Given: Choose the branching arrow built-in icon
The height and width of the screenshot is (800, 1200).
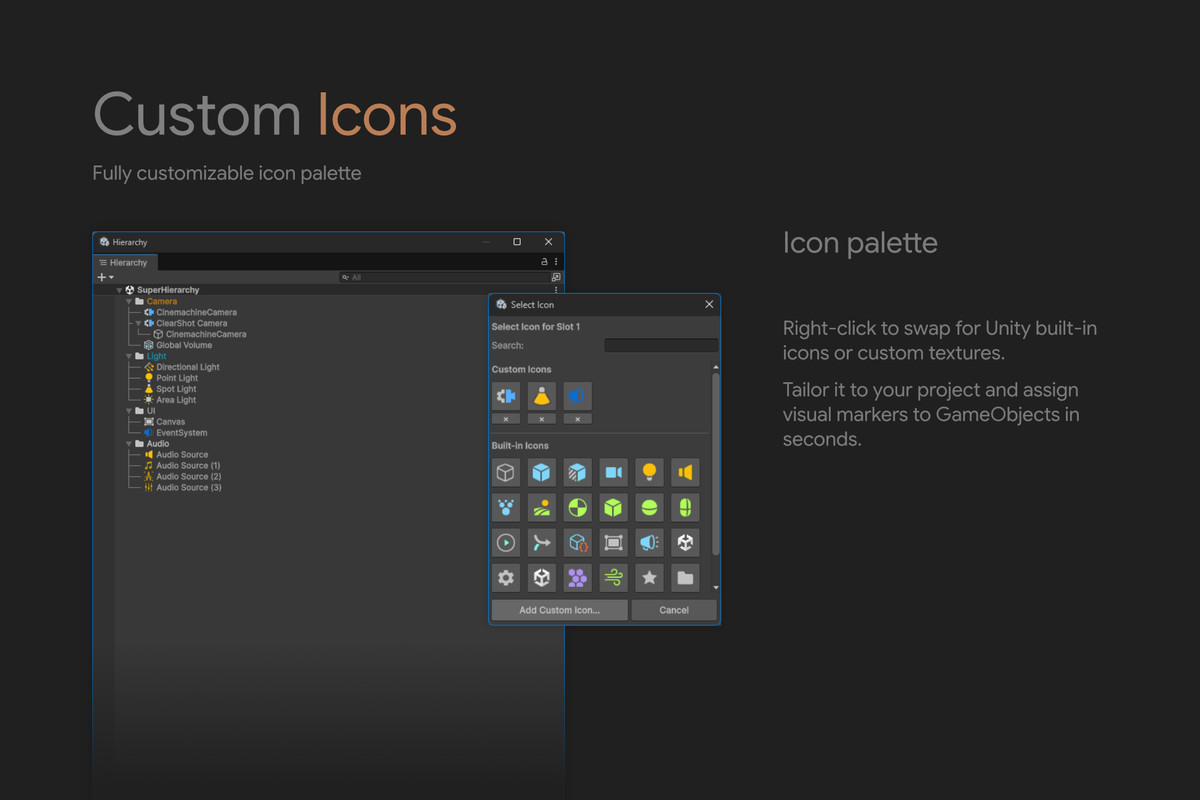Looking at the screenshot, I should [542, 543].
